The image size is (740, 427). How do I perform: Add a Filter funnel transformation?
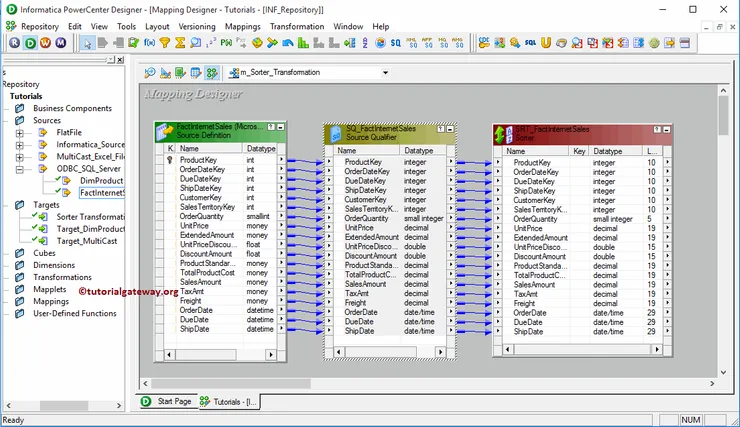click(165, 43)
